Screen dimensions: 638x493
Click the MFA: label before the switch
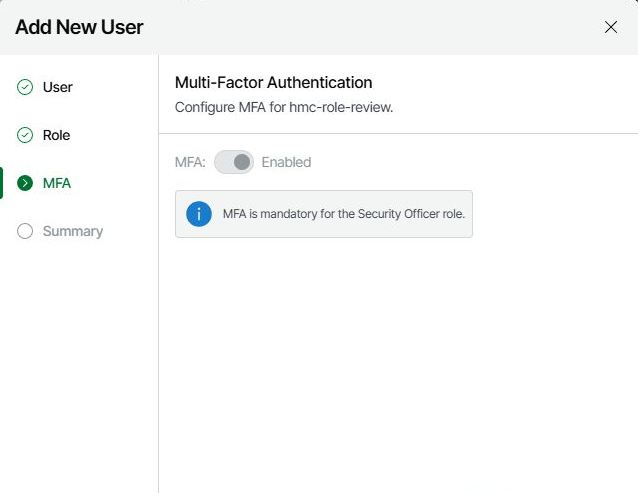tap(190, 162)
